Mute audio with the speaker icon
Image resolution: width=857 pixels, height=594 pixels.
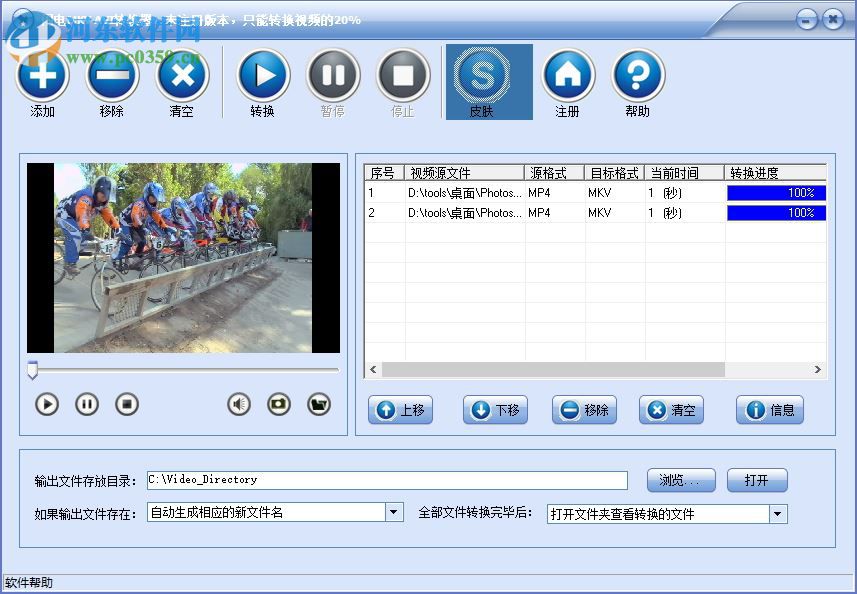coord(238,403)
